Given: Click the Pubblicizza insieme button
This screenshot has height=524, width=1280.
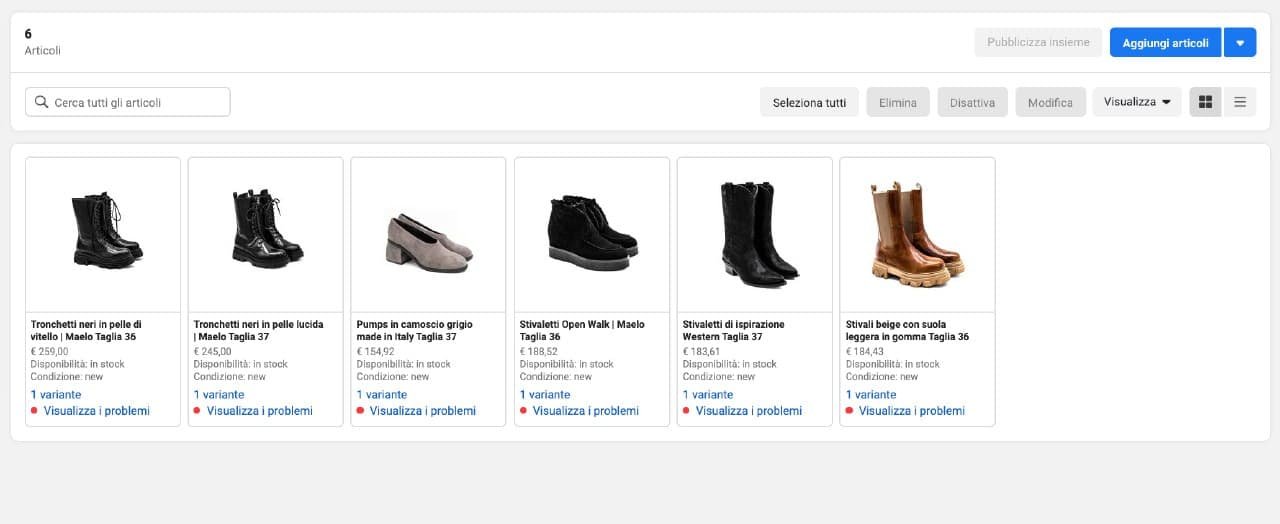Looking at the screenshot, I should pyautogui.click(x=1038, y=43).
